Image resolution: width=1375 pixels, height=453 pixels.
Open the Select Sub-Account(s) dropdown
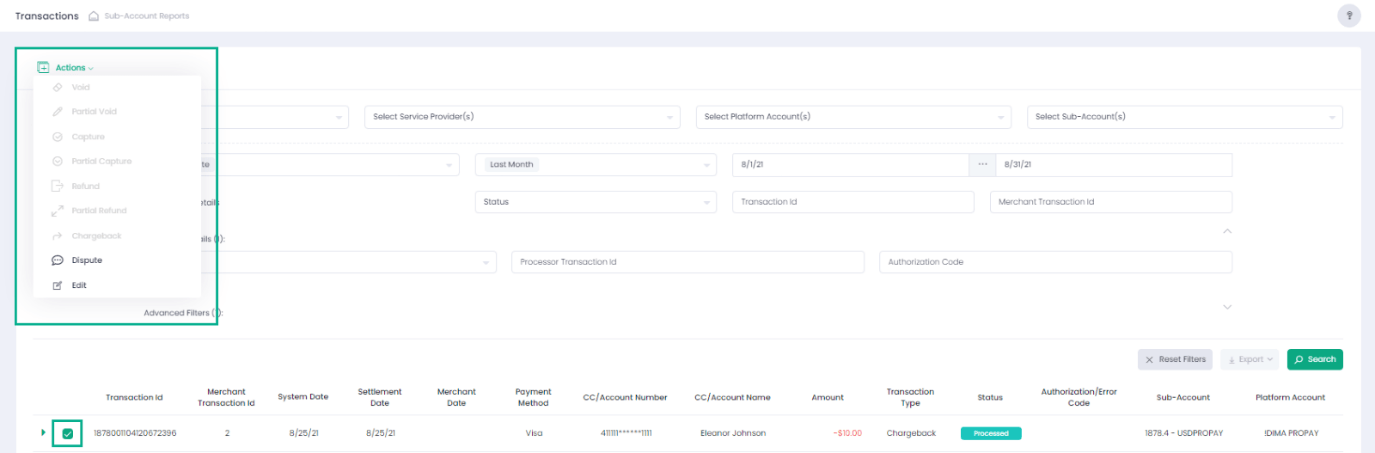point(1184,117)
